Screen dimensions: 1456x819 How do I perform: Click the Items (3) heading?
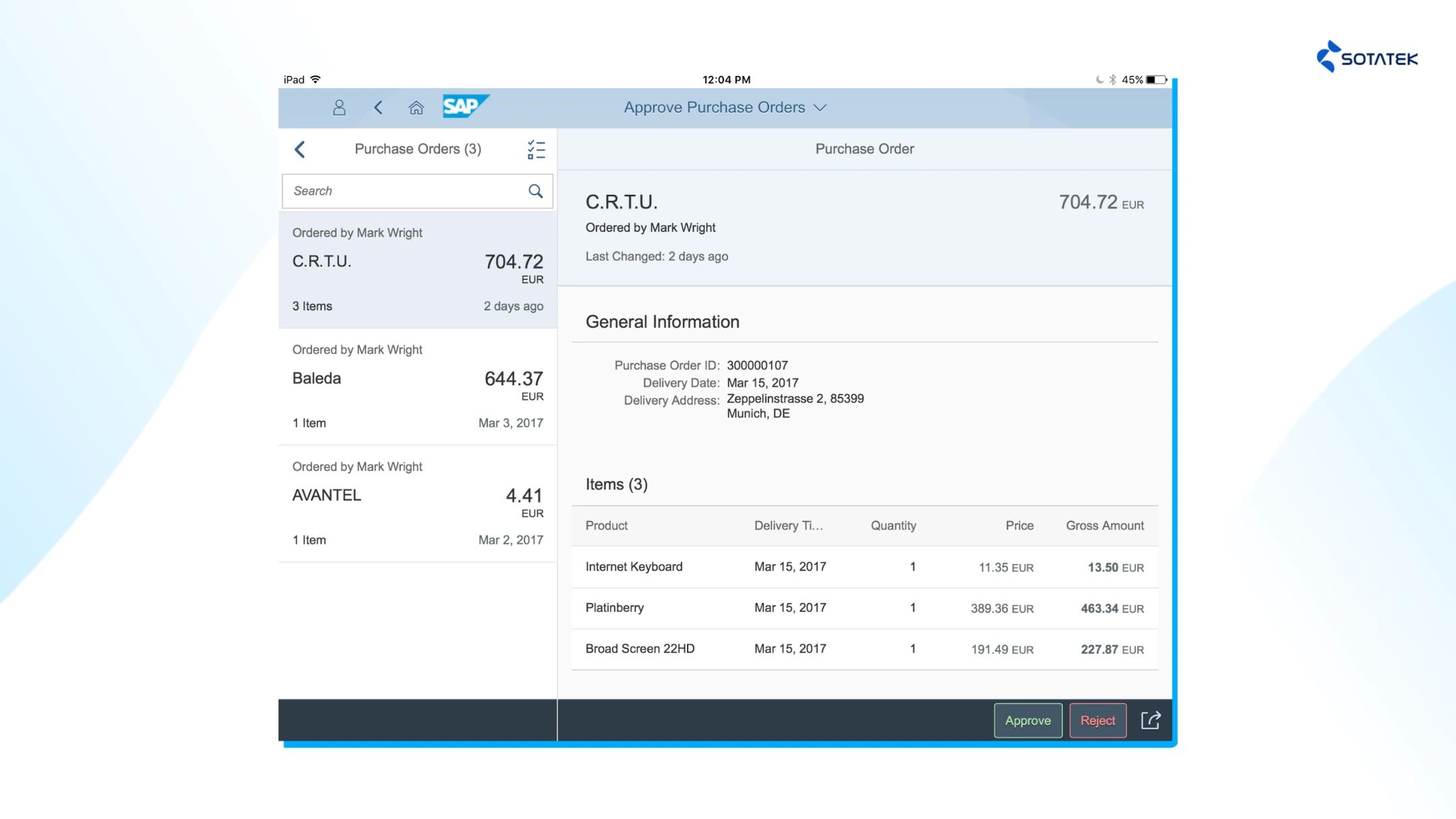coord(616,484)
